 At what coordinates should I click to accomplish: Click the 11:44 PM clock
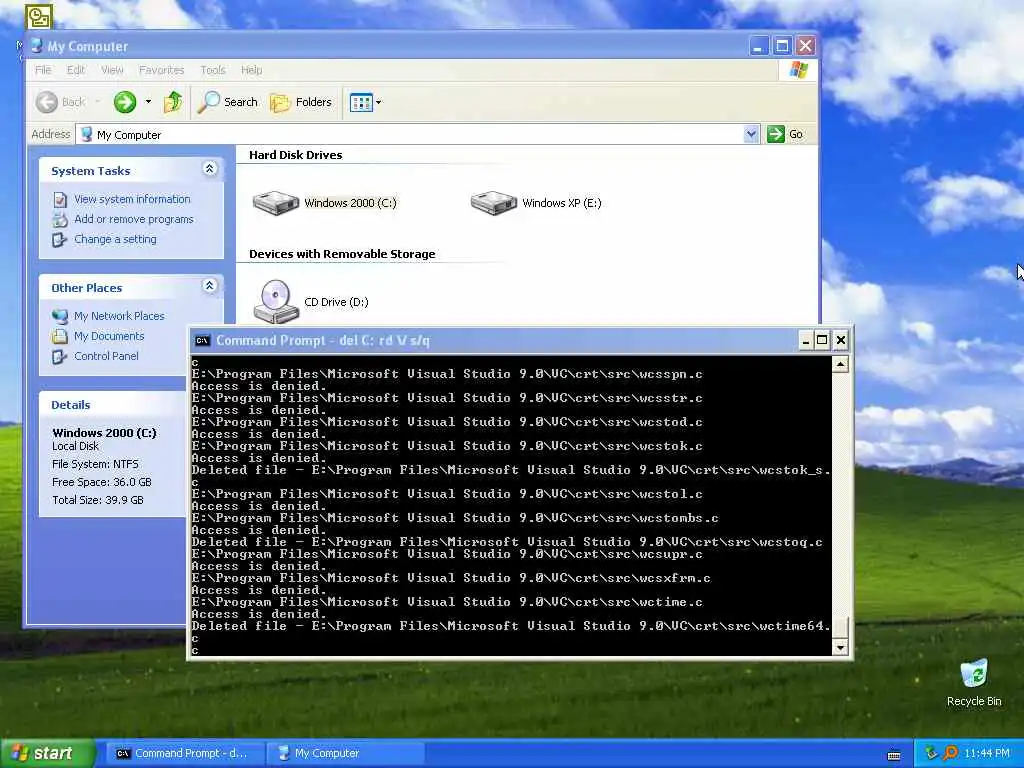point(987,754)
